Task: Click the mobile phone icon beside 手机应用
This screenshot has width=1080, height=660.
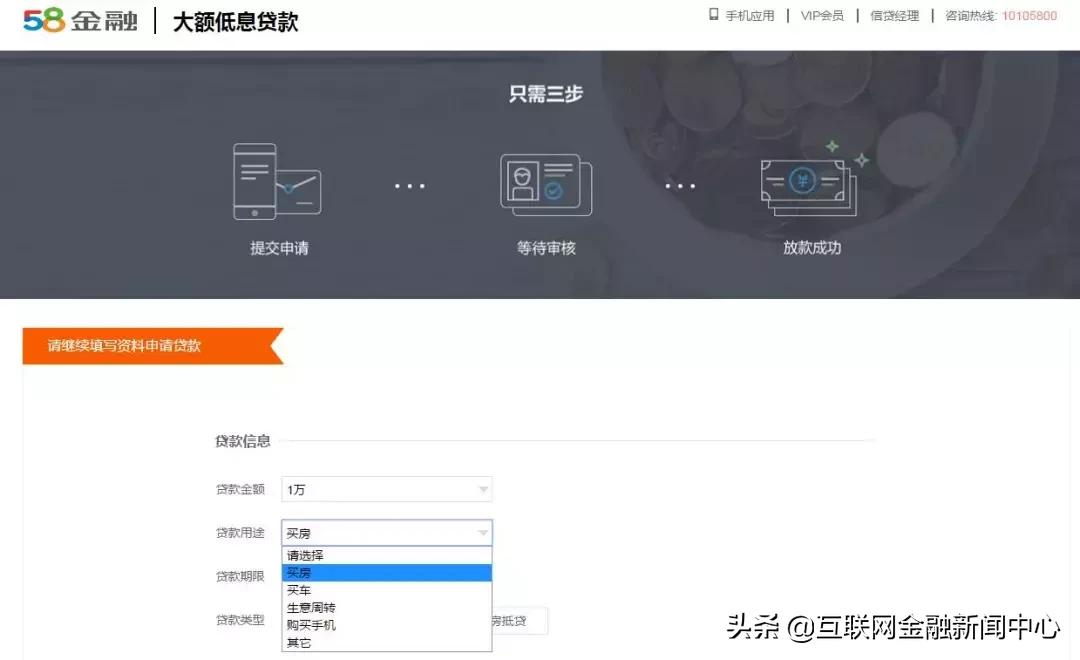Action: [712, 15]
